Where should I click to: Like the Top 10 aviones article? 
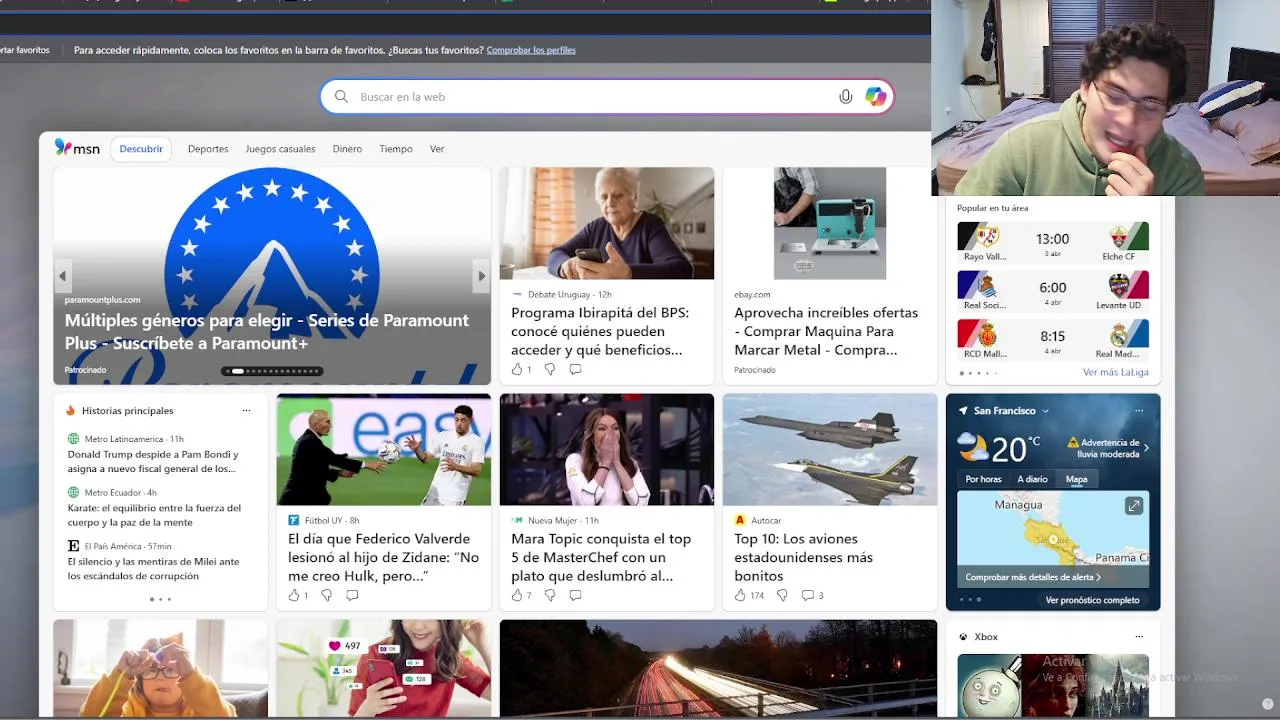coord(740,595)
